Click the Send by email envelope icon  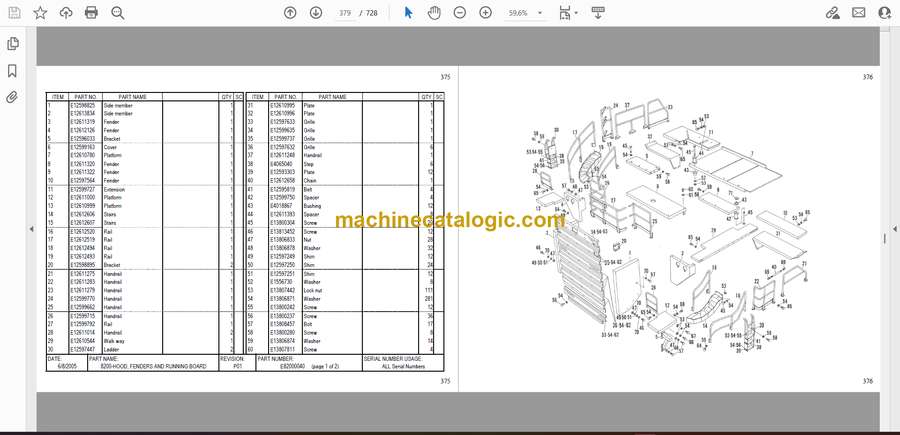859,13
